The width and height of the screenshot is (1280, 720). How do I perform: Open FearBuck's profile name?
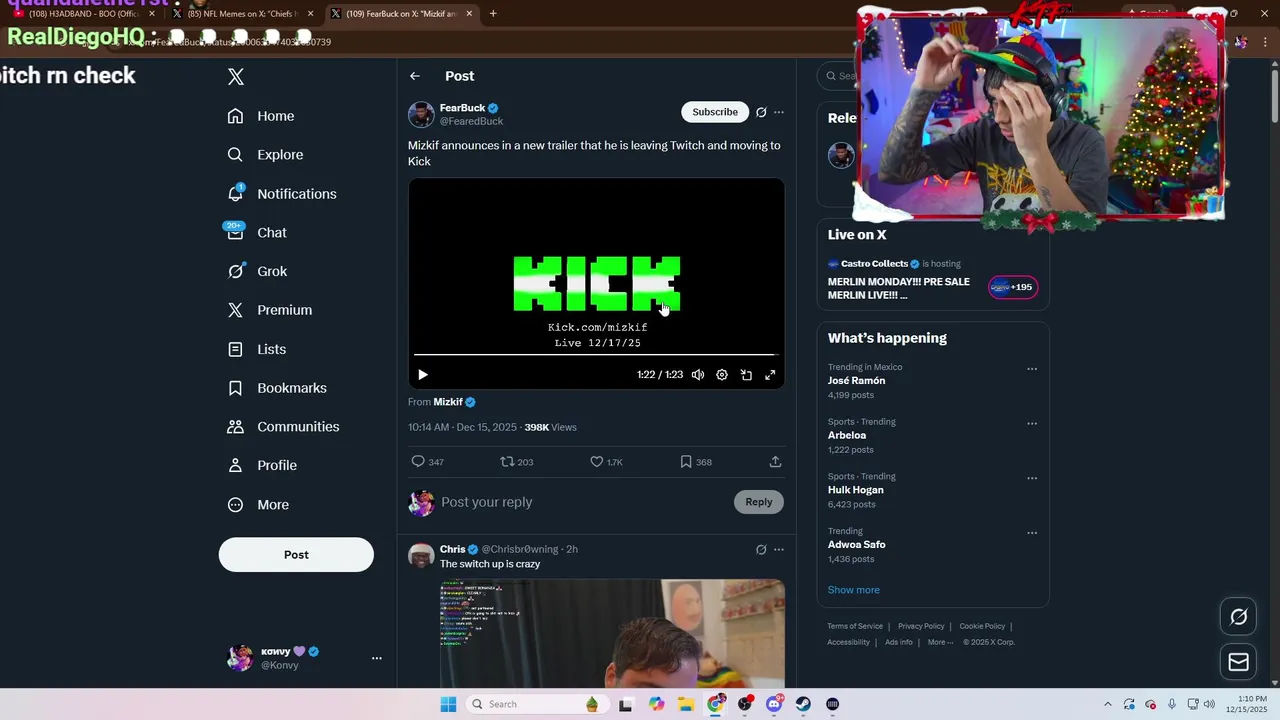point(462,108)
